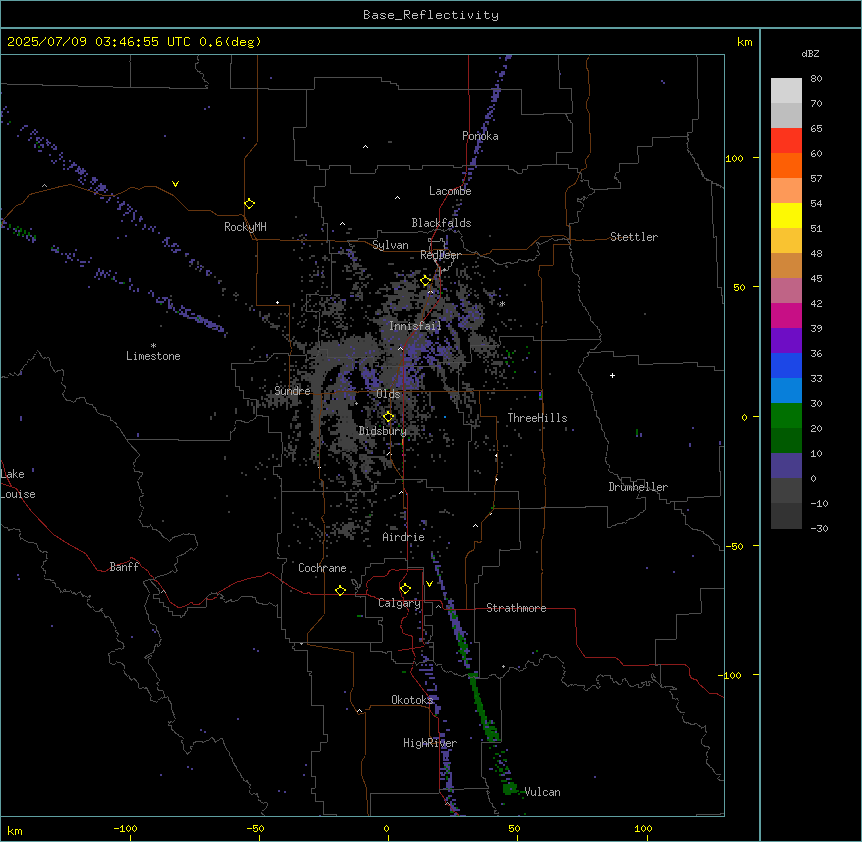
Task: Click the bright blue swatch below 36
Action: pos(786,365)
